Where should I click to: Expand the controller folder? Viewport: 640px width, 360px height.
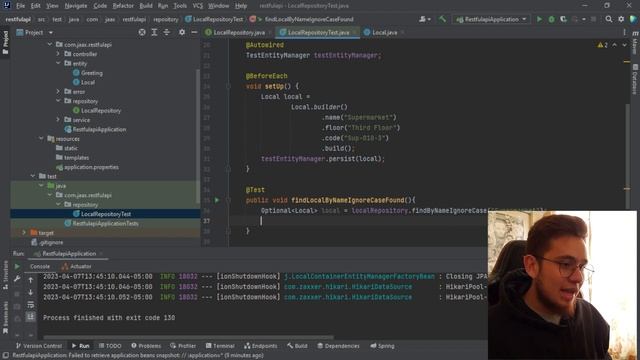click(58, 54)
